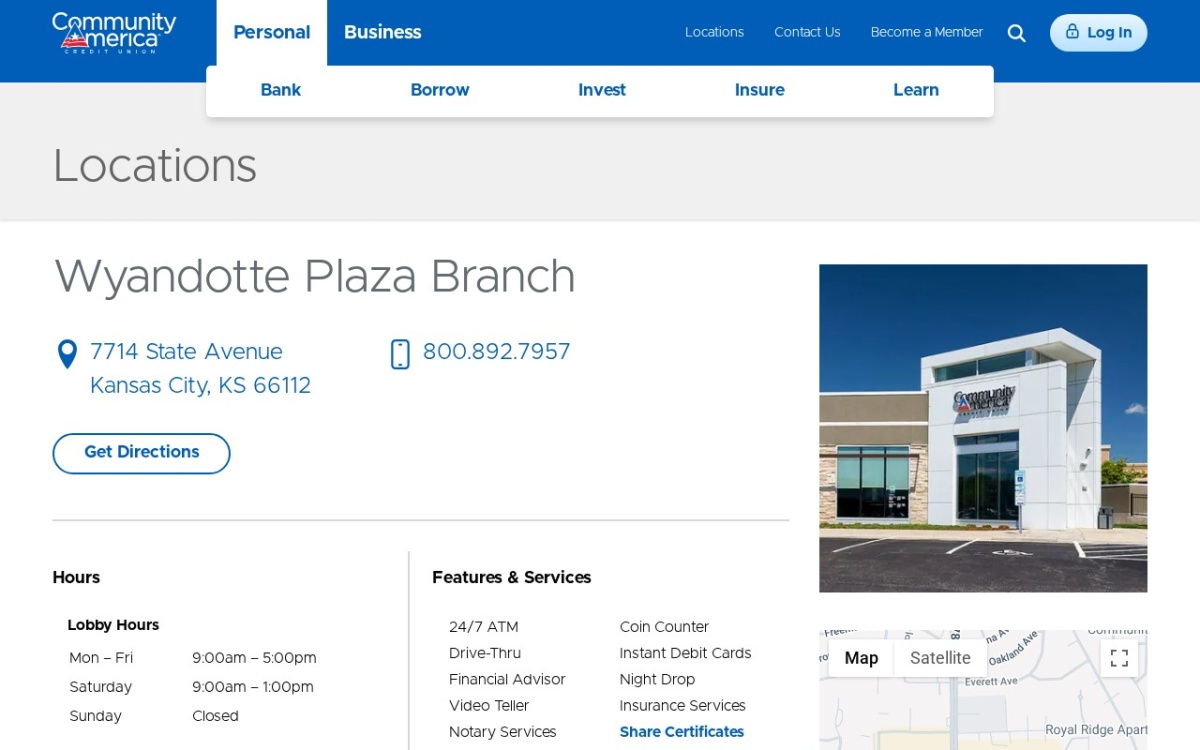Image resolution: width=1200 pixels, height=750 pixels.
Task: Click the Notary Services feature
Action: [503, 732]
